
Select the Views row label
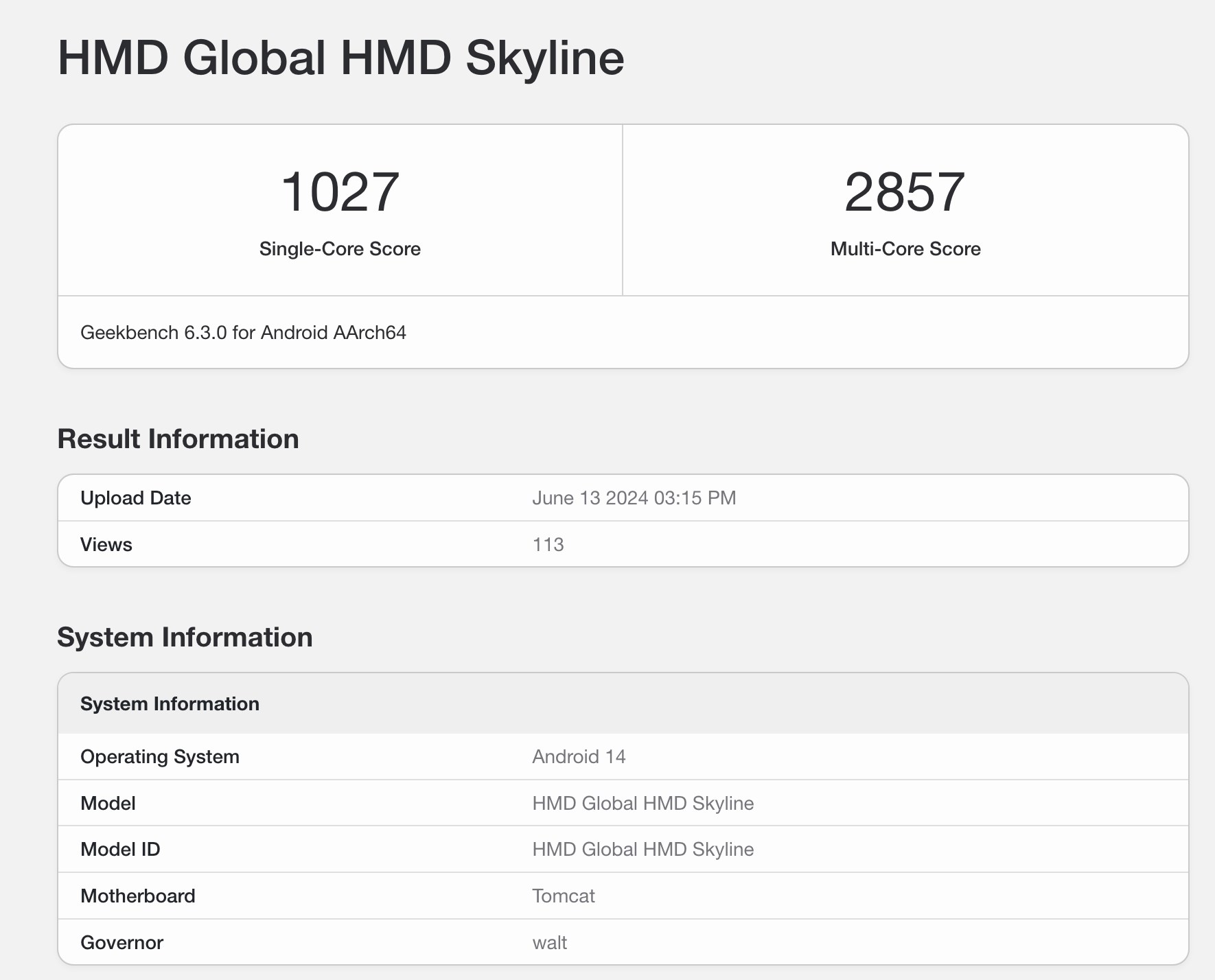click(x=106, y=545)
